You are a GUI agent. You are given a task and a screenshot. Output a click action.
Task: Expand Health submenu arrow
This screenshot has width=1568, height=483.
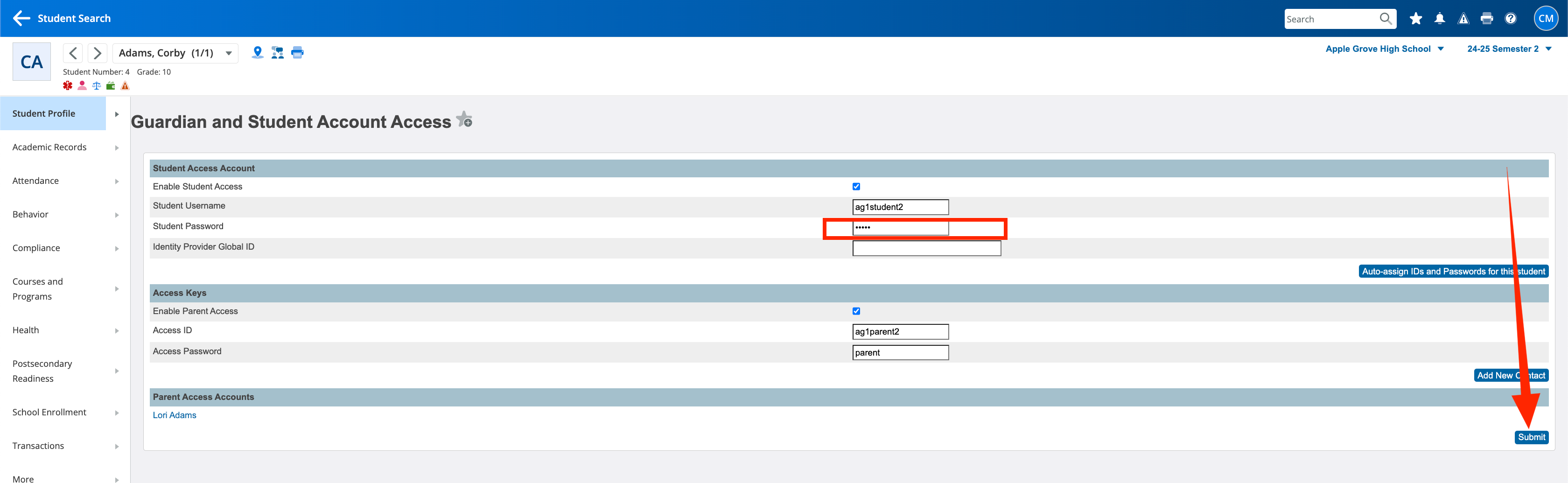click(117, 331)
